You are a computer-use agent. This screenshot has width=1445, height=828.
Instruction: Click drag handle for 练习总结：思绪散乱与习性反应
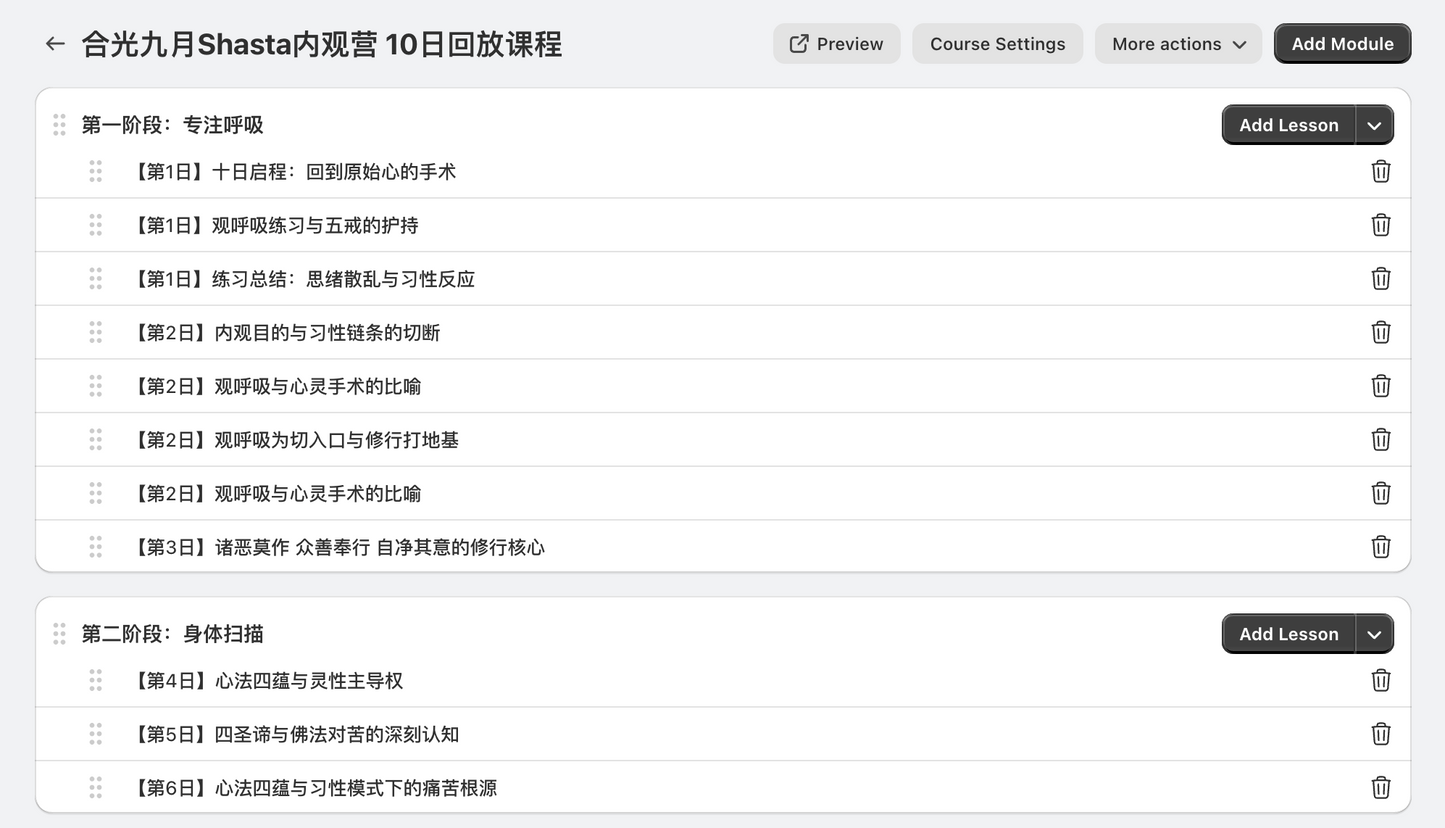[95, 278]
